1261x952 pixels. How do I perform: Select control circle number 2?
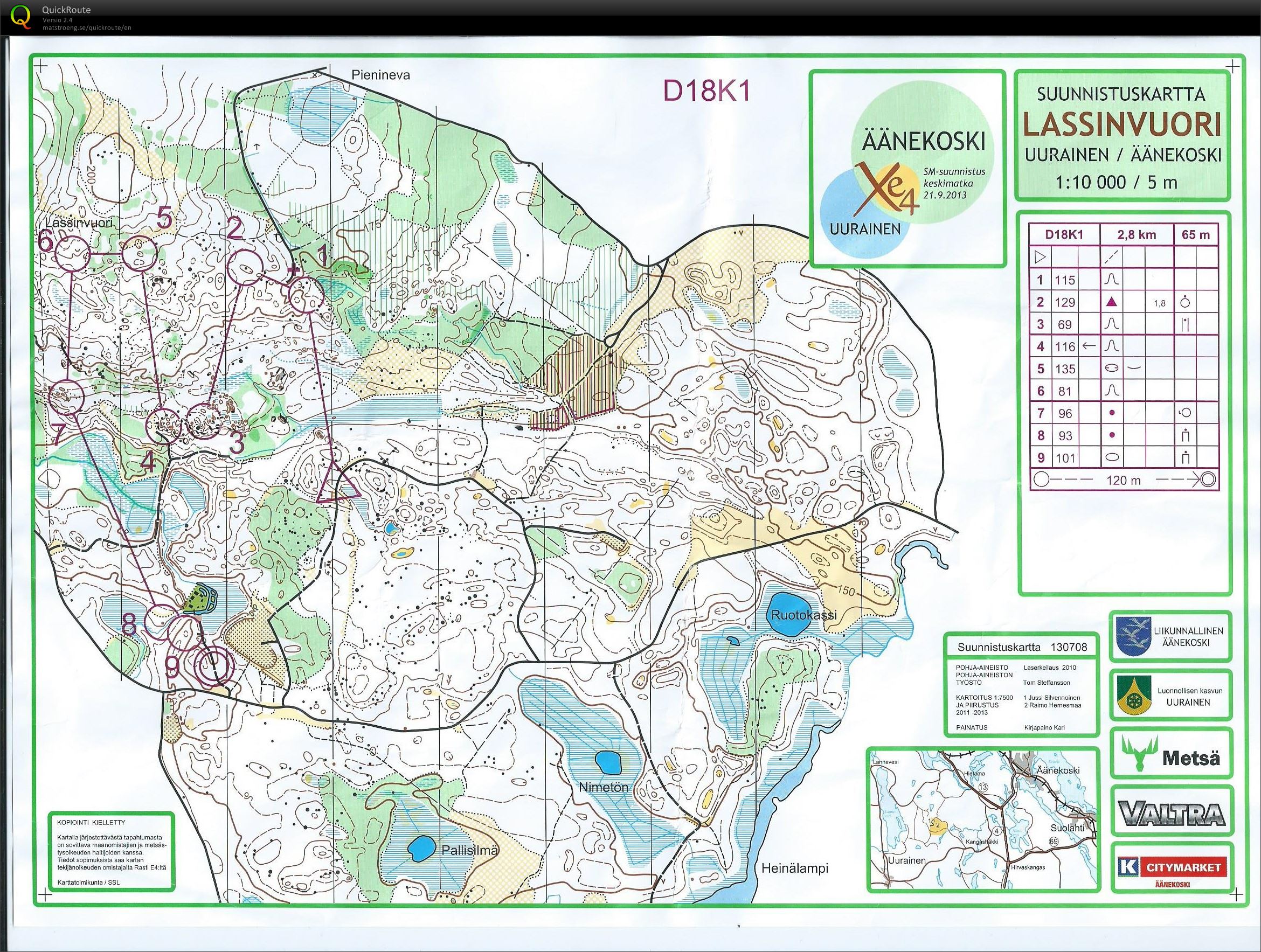point(245,267)
